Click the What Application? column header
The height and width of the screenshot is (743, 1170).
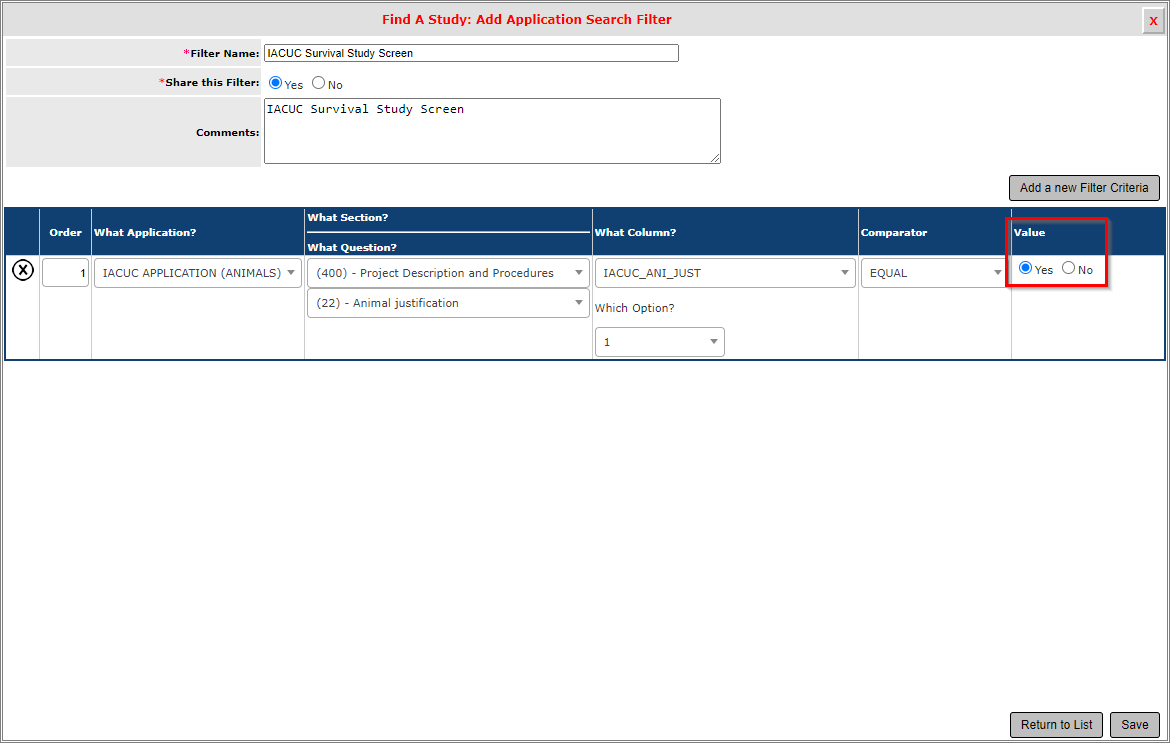point(146,233)
